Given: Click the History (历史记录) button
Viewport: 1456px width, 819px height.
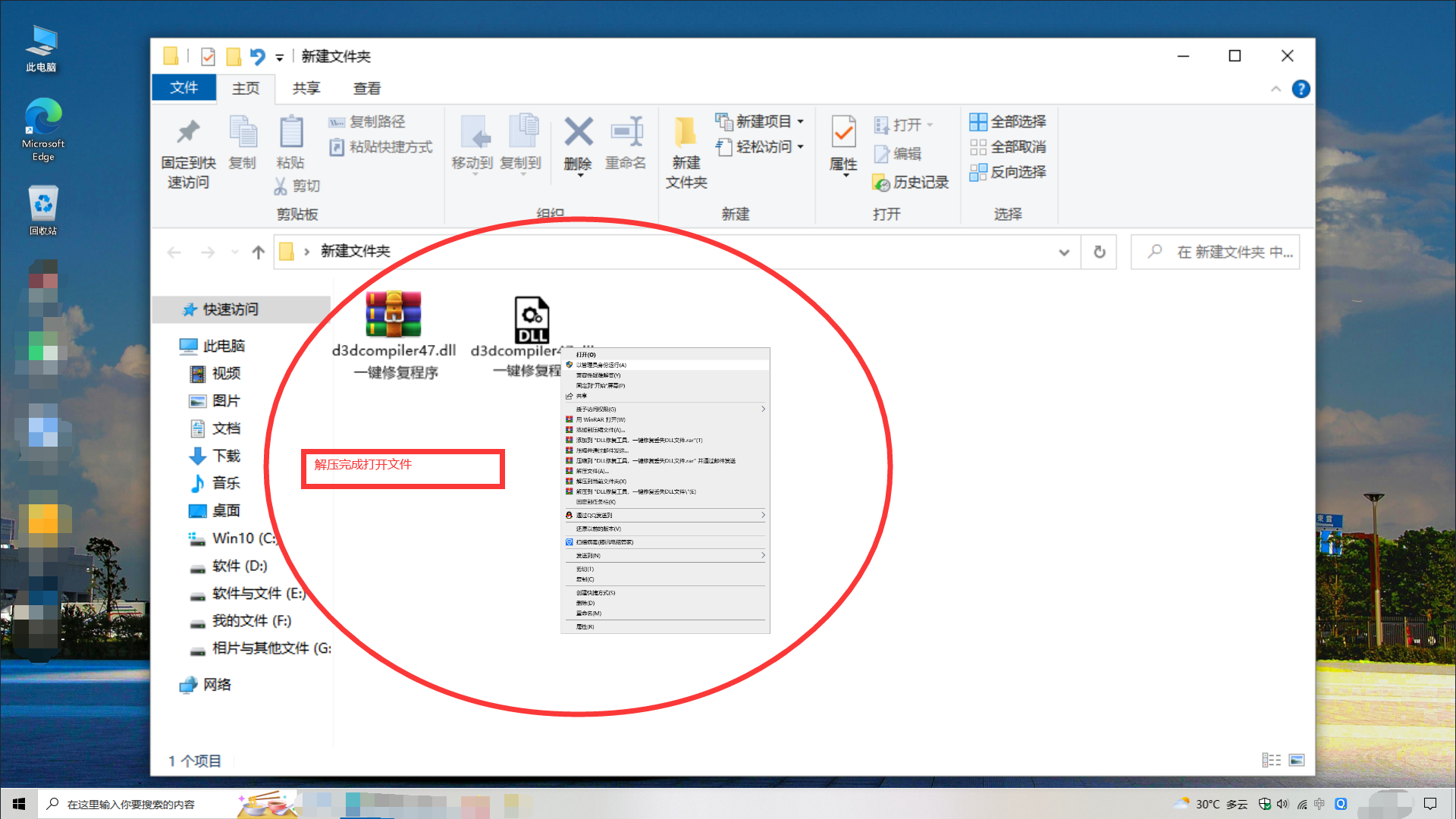Looking at the screenshot, I should (911, 182).
